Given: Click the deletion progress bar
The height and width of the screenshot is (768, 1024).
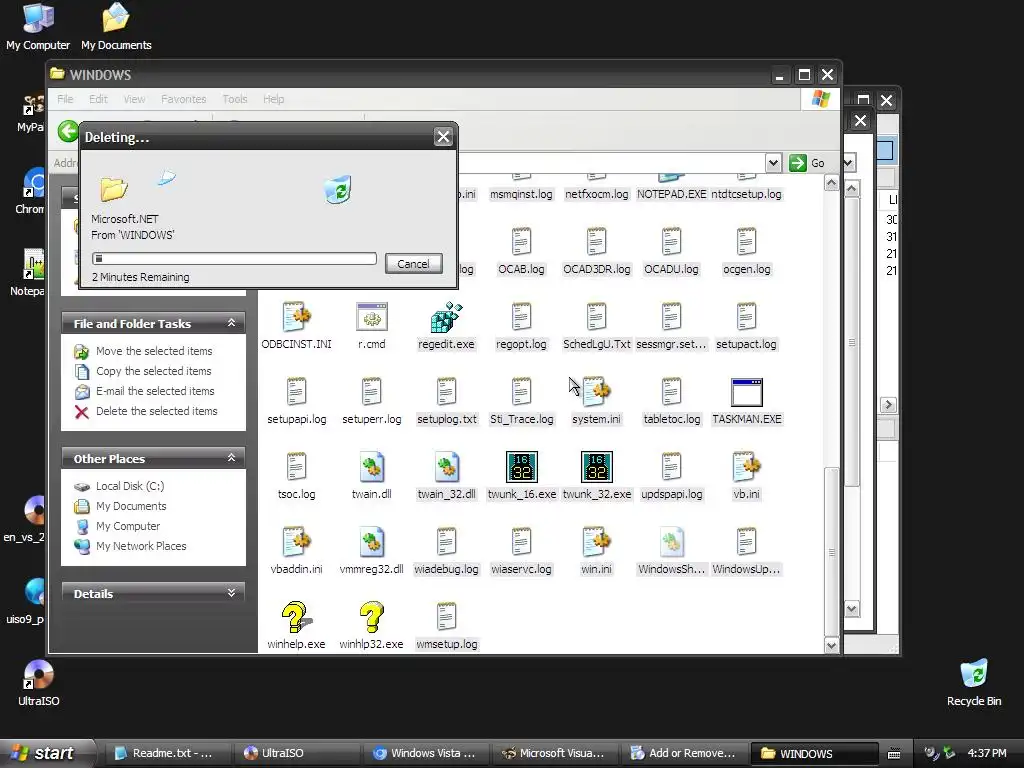Looking at the screenshot, I should coord(234,259).
